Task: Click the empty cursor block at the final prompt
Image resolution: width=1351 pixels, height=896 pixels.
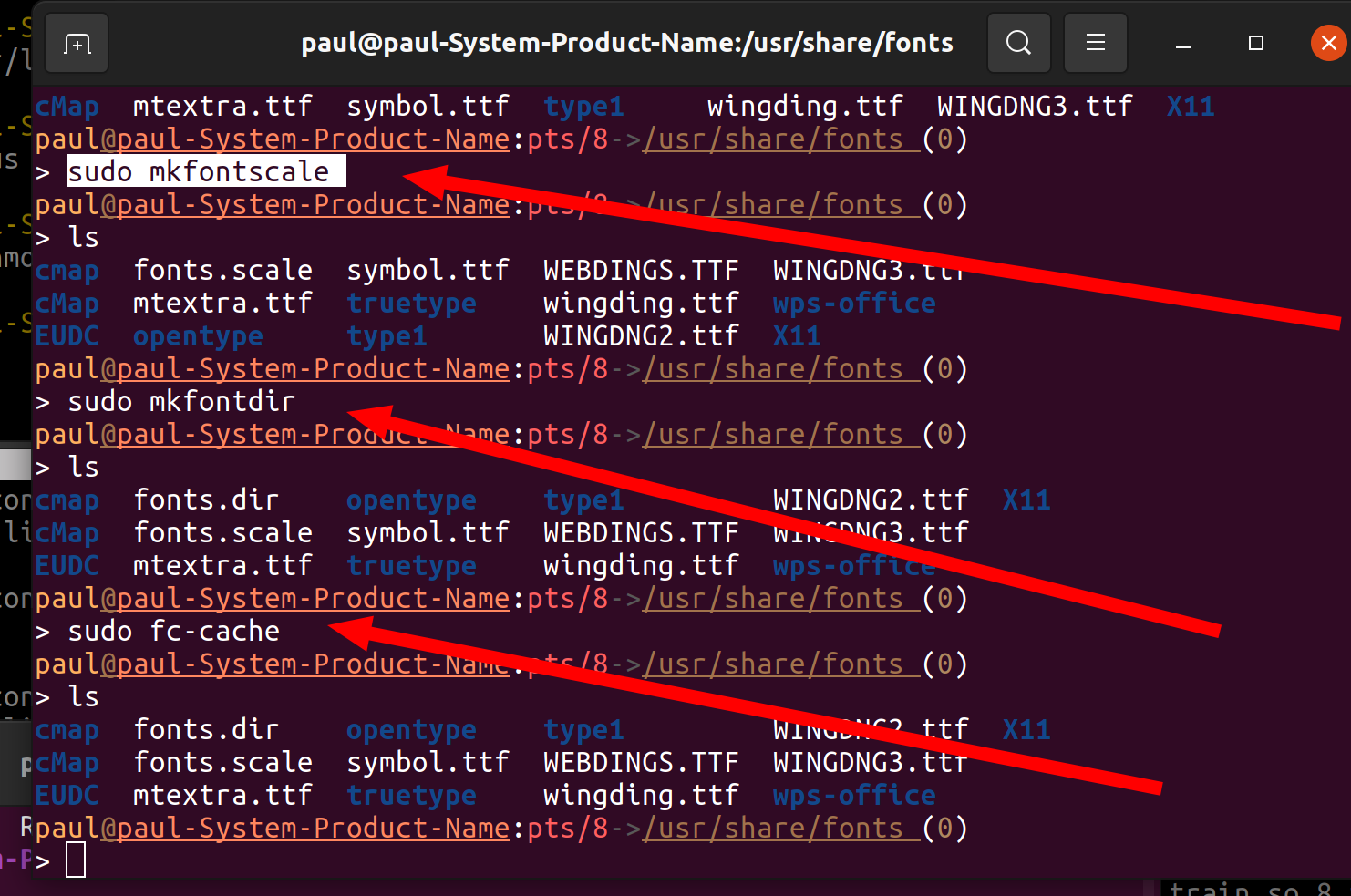Action: pyautogui.click(x=76, y=860)
